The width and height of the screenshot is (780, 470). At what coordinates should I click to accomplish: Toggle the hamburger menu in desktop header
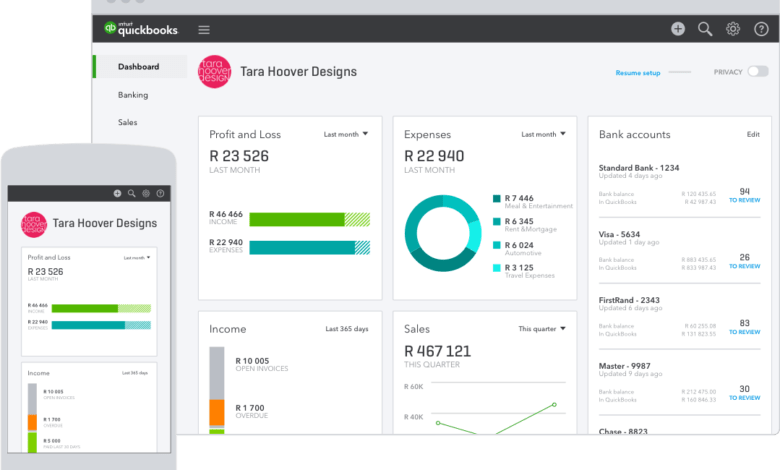(204, 30)
